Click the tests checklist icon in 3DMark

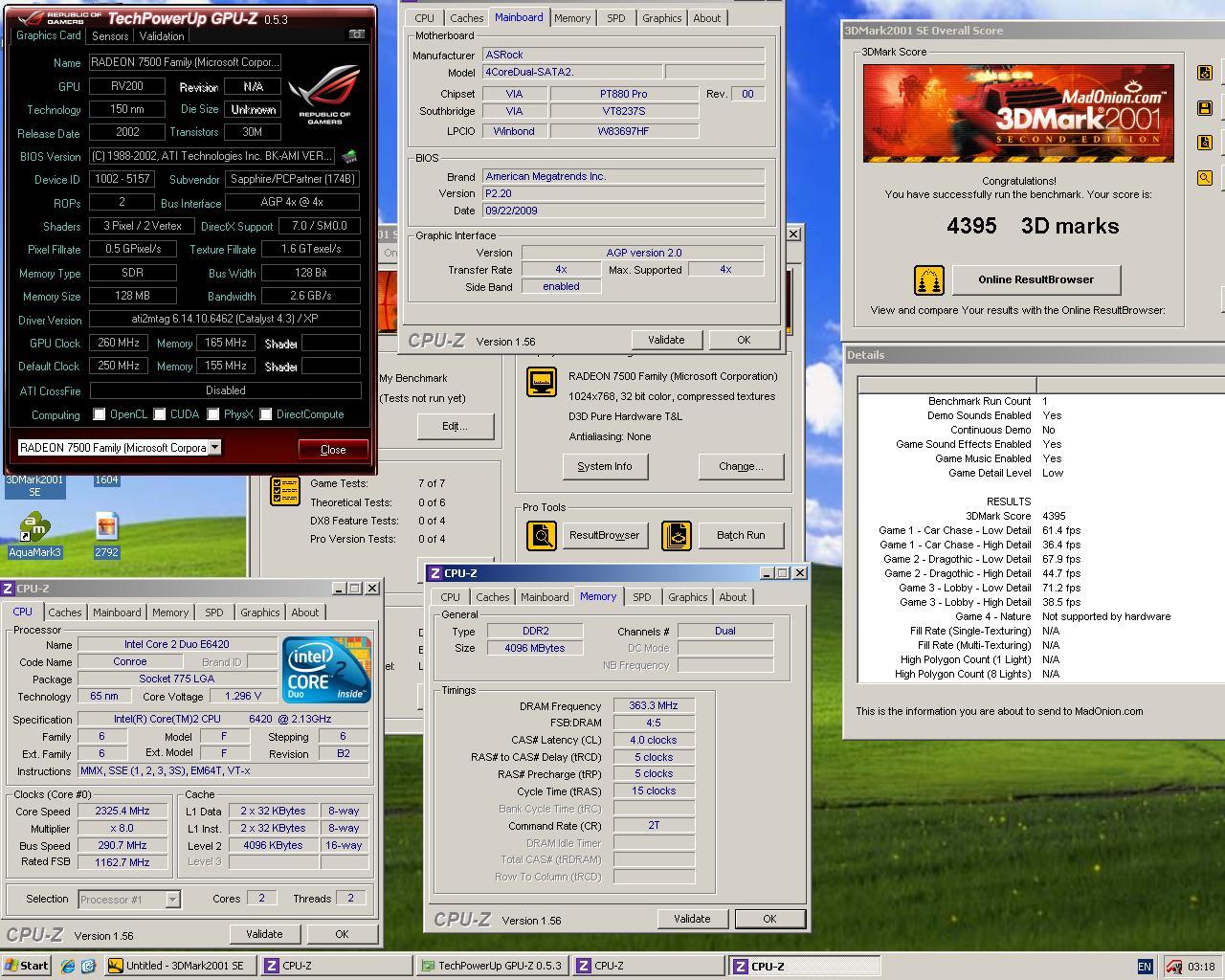point(285,491)
